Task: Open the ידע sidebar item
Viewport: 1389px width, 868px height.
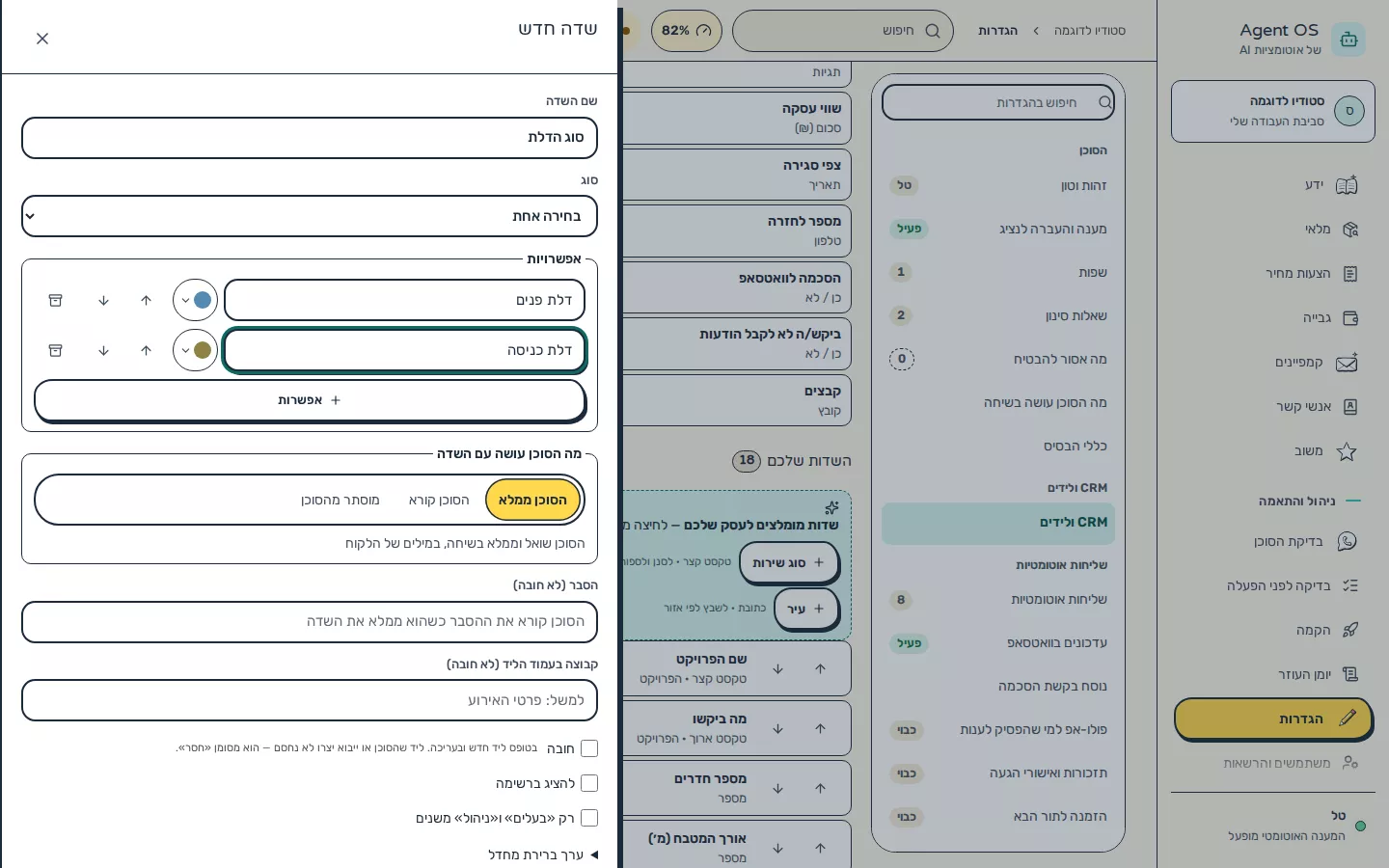Action: 1273,185
